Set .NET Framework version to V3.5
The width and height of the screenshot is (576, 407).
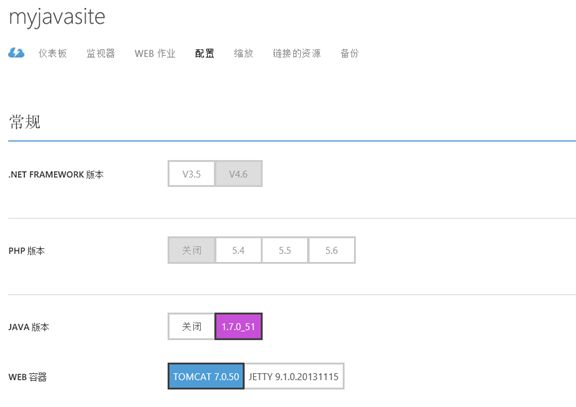pyautogui.click(x=191, y=174)
